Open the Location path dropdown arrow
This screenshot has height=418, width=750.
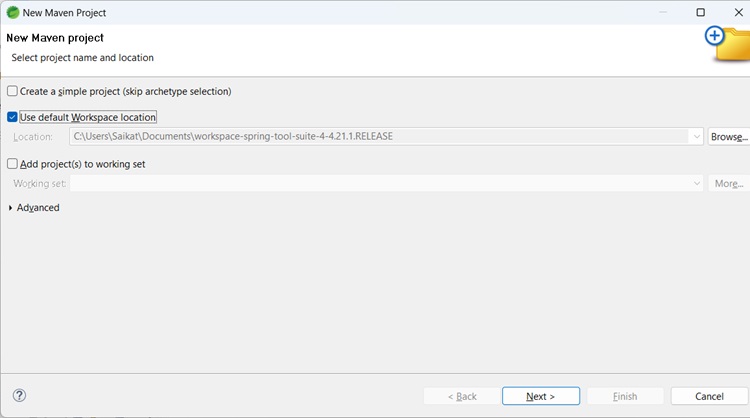click(x=695, y=136)
